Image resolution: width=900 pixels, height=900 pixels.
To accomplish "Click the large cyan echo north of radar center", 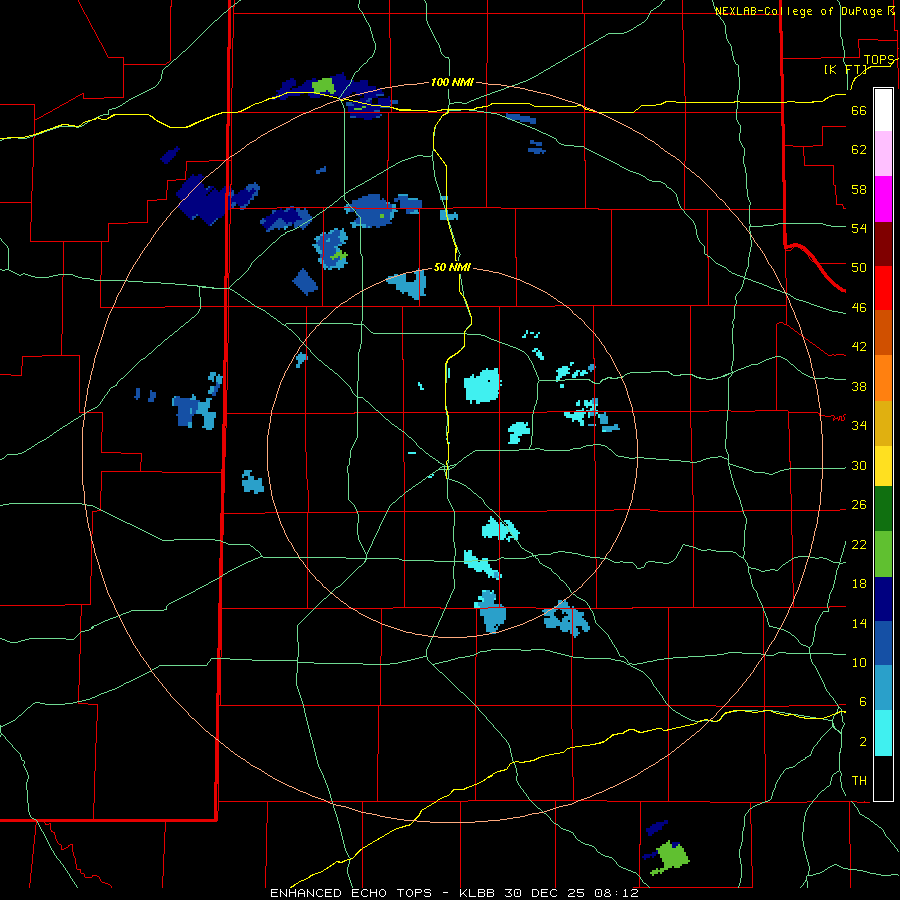I will [x=482, y=386].
